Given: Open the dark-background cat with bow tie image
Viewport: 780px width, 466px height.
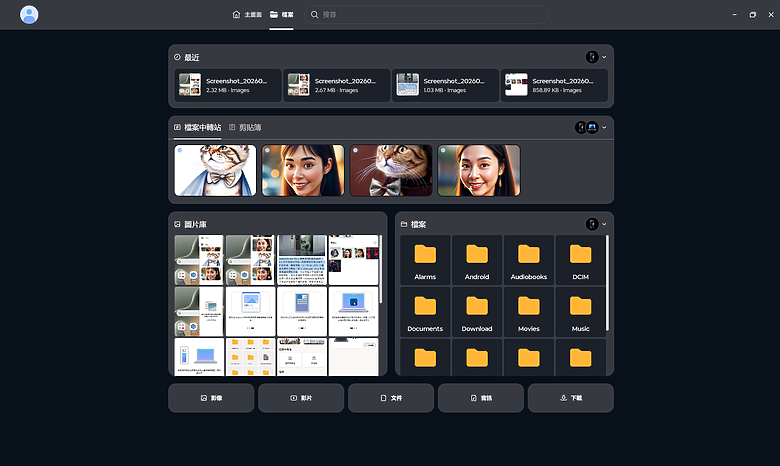Looking at the screenshot, I should [391, 170].
